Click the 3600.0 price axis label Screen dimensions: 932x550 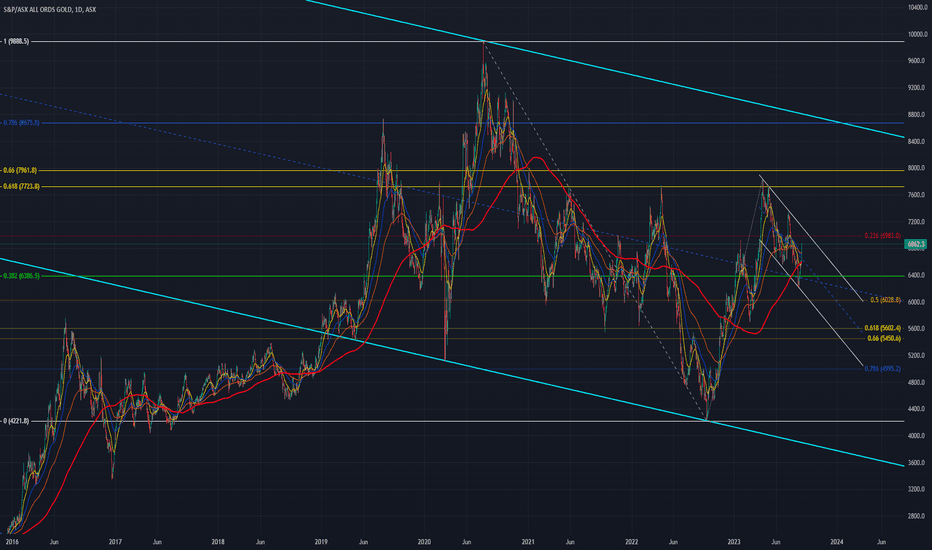(916, 463)
